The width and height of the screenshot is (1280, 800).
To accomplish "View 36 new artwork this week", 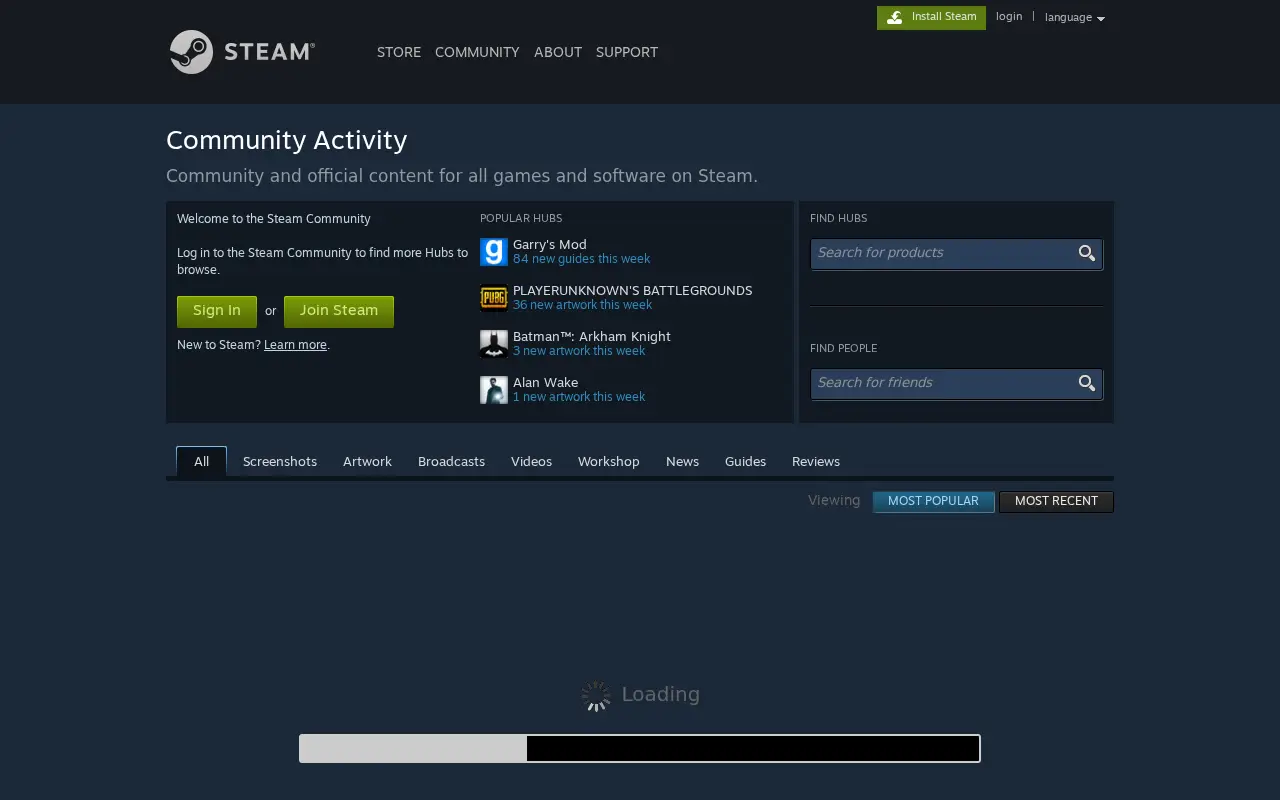I will [x=582, y=305].
